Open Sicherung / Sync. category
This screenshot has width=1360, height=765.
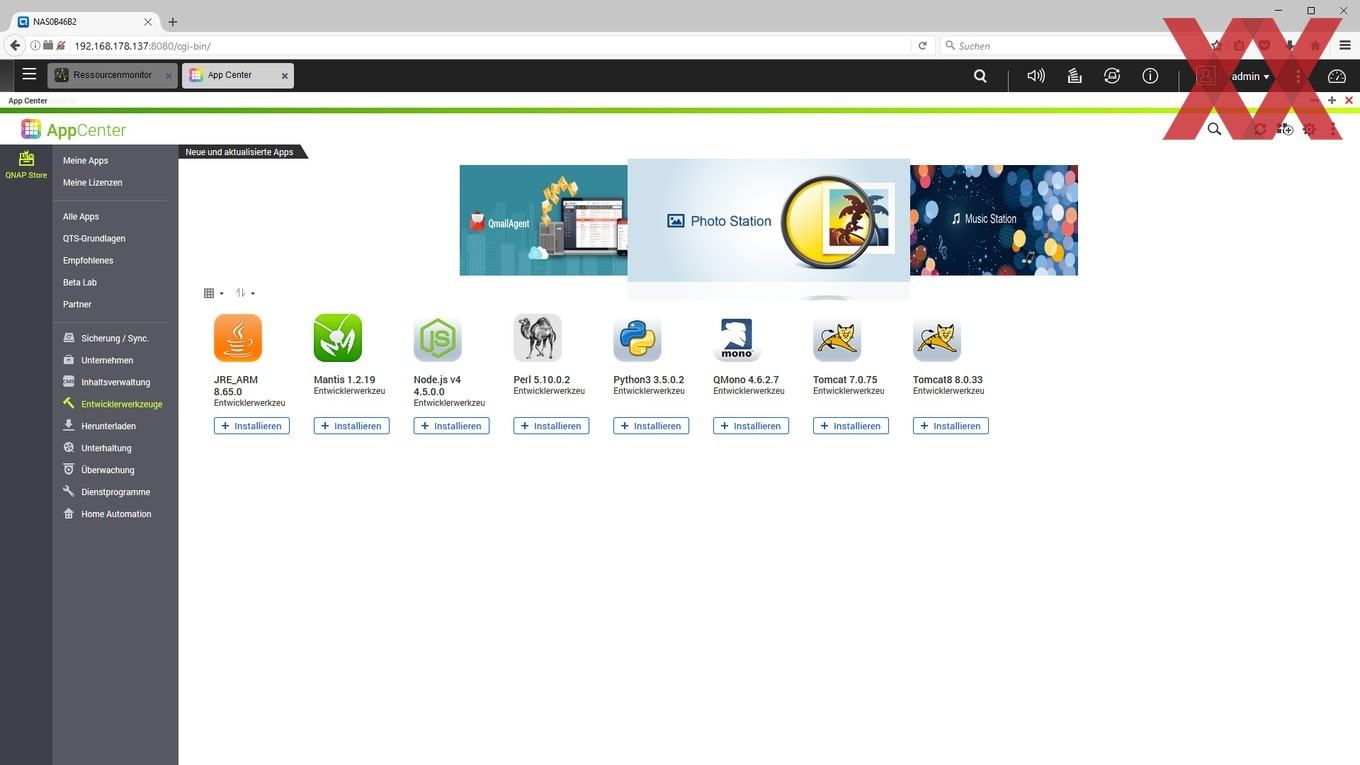[114, 338]
